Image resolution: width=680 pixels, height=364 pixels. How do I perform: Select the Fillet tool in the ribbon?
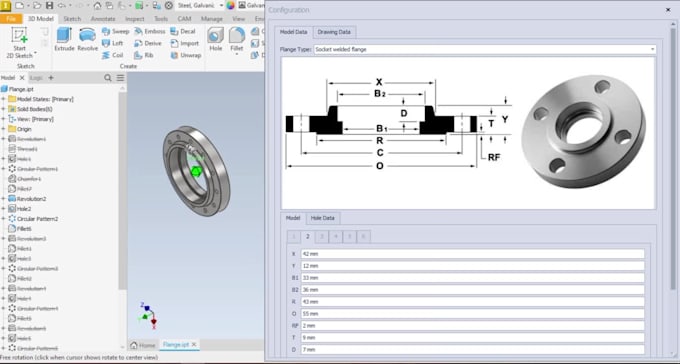point(237,38)
